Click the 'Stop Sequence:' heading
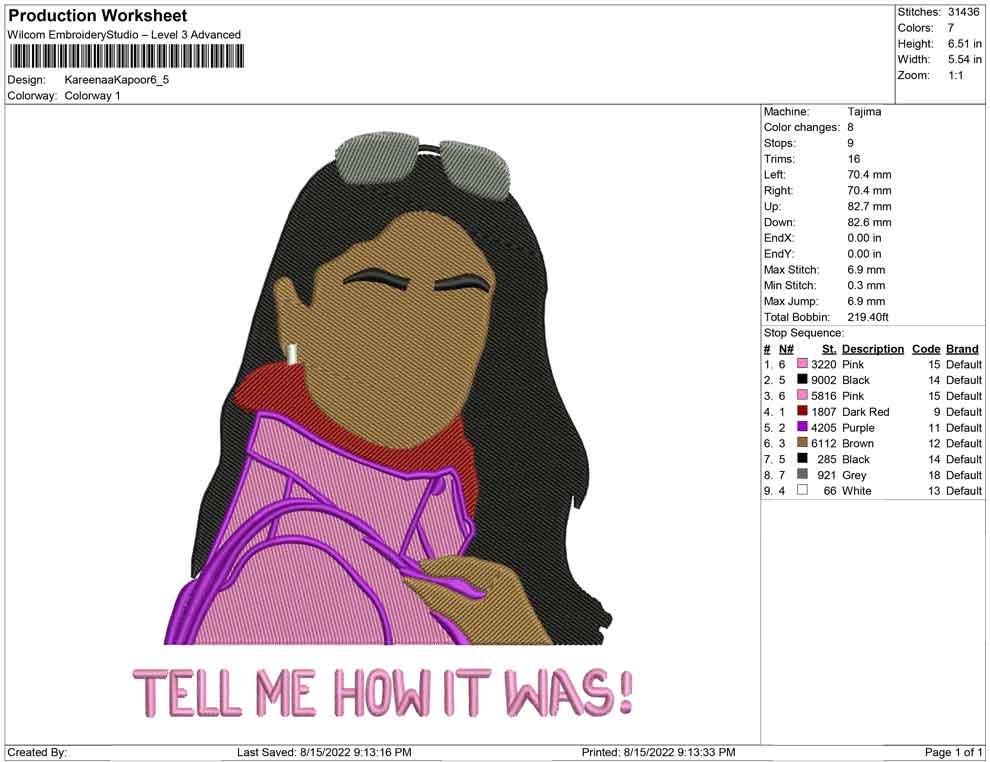The height and width of the screenshot is (762, 990). coord(804,333)
